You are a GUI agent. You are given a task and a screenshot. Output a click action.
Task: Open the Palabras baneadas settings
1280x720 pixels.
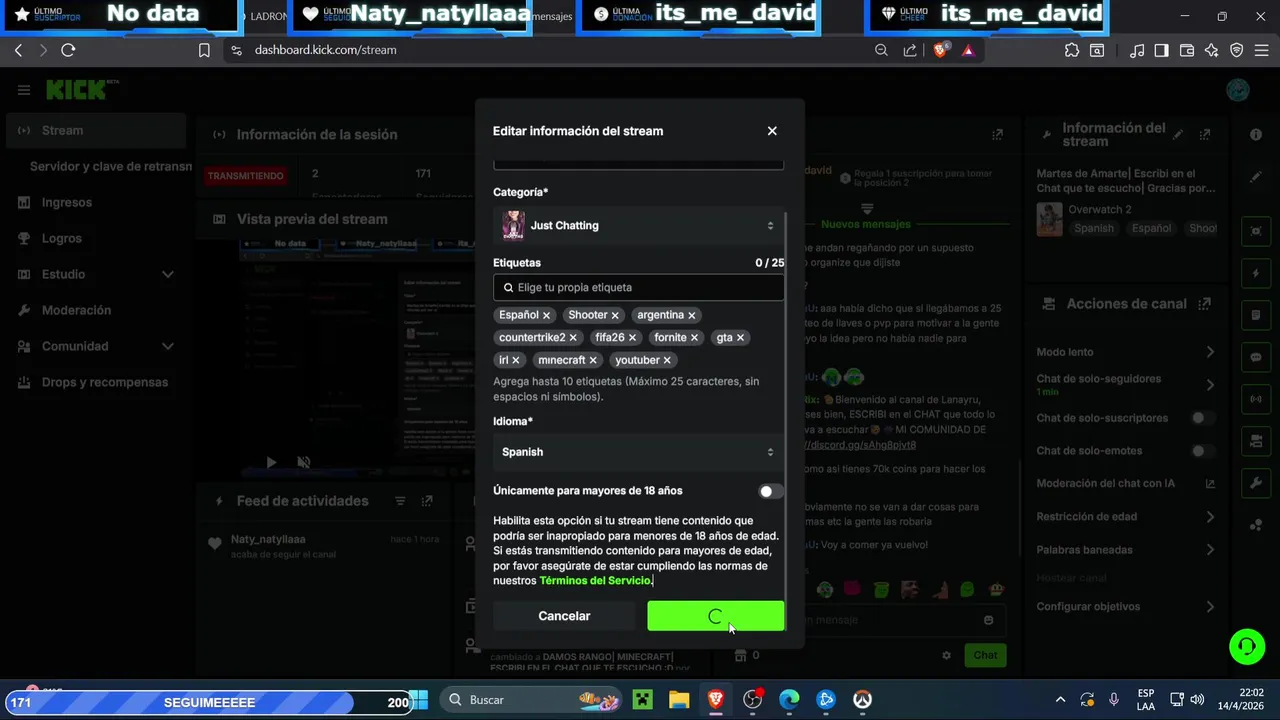(1126, 550)
